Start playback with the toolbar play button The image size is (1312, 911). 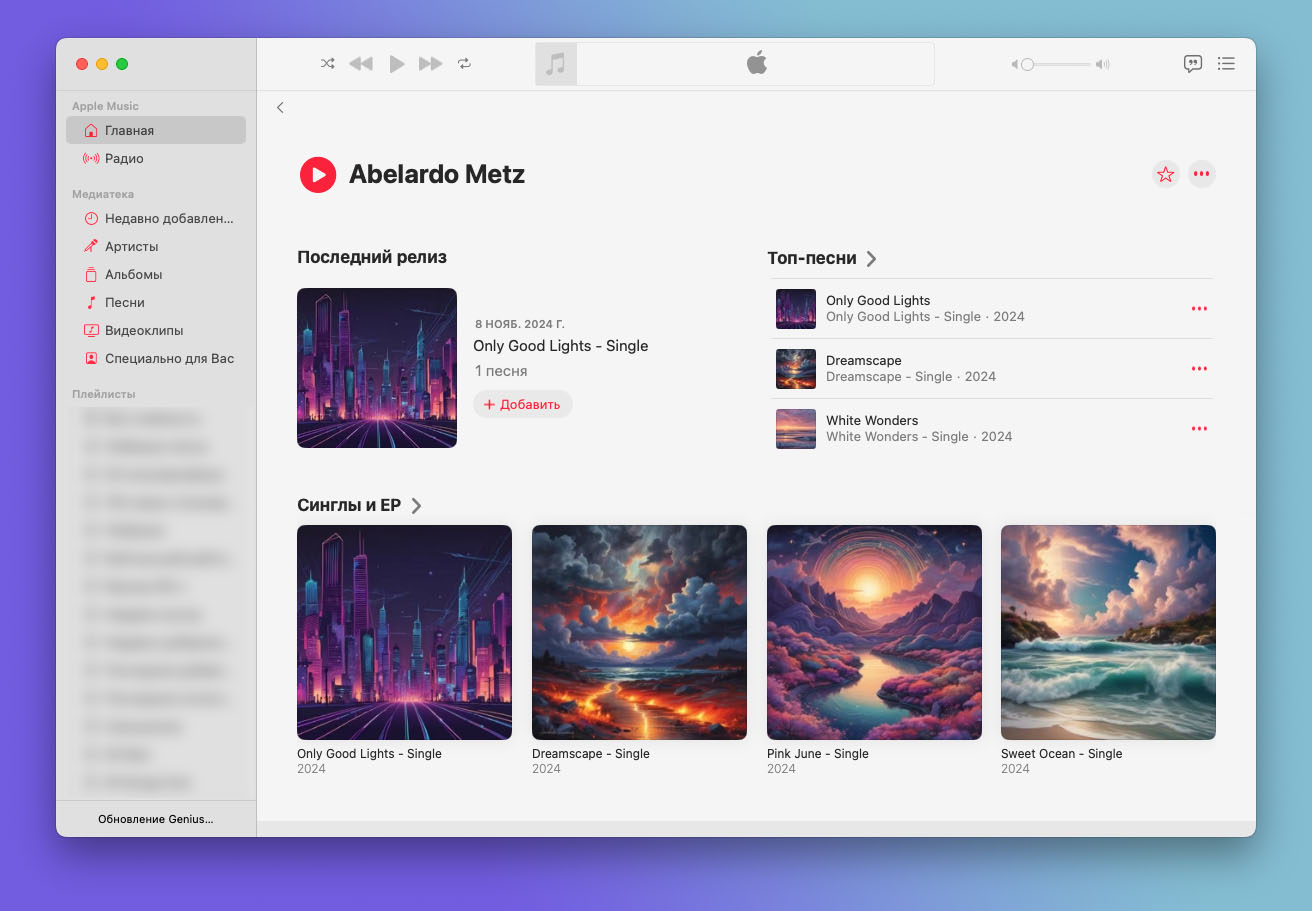tap(397, 64)
